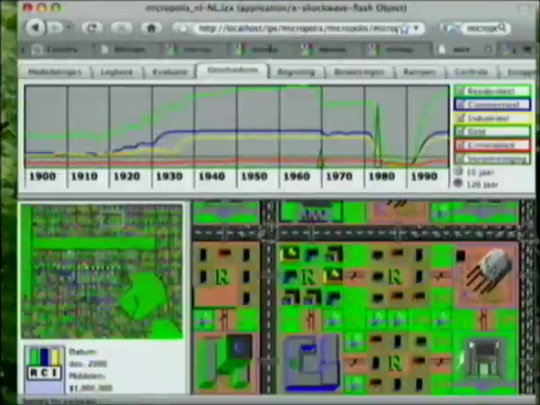Switch to the Evaluatie tab
This screenshot has height=405, width=540.
click(x=169, y=72)
